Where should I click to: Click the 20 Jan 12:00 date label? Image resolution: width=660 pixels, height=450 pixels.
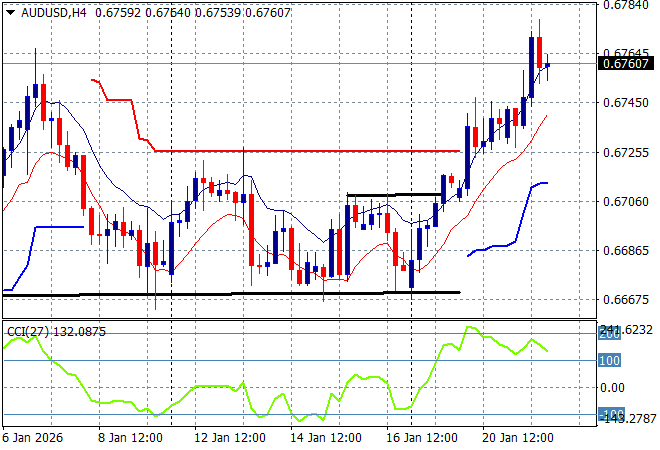pyautogui.click(x=517, y=438)
